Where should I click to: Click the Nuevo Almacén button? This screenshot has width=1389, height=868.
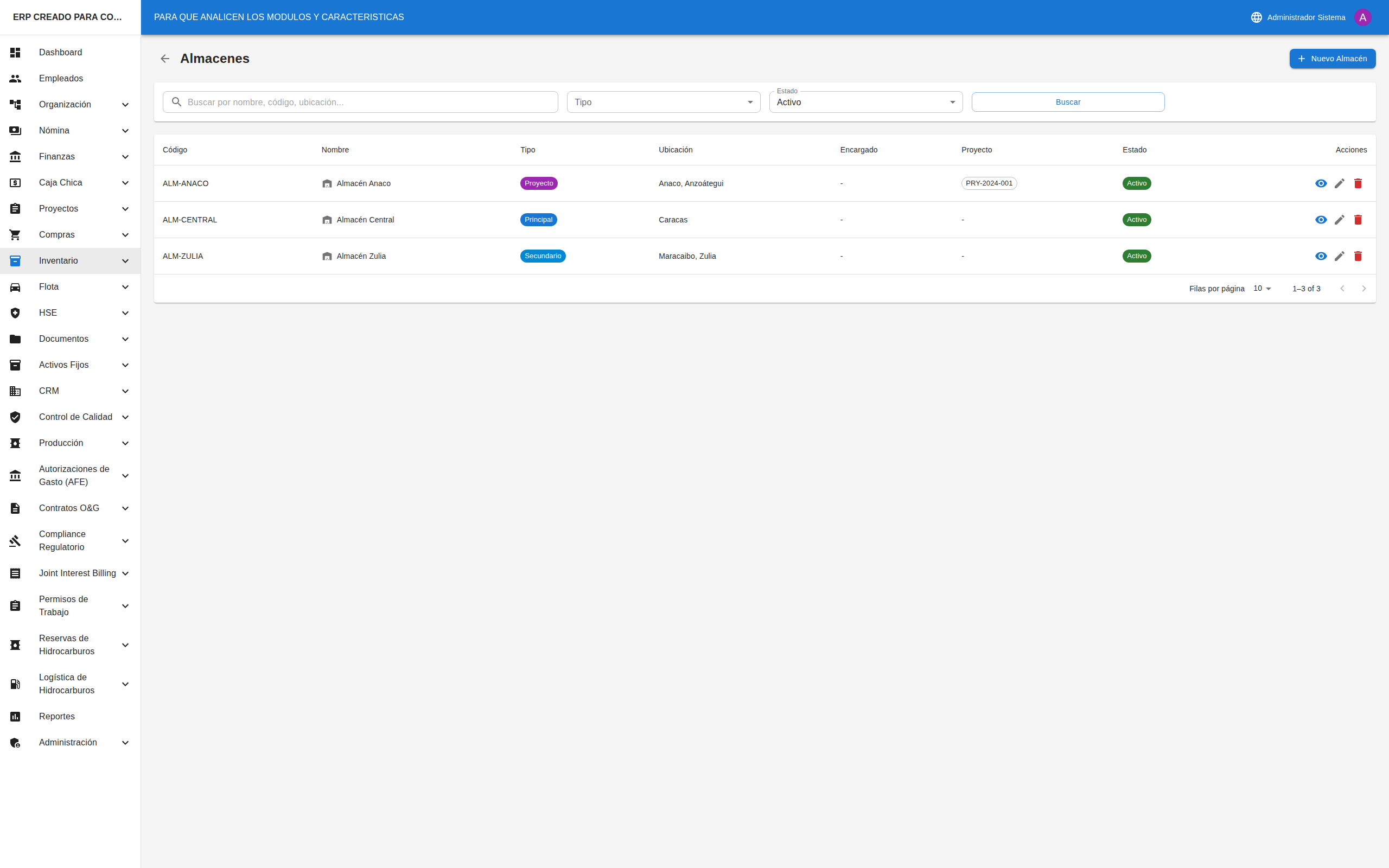(x=1331, y=59)
